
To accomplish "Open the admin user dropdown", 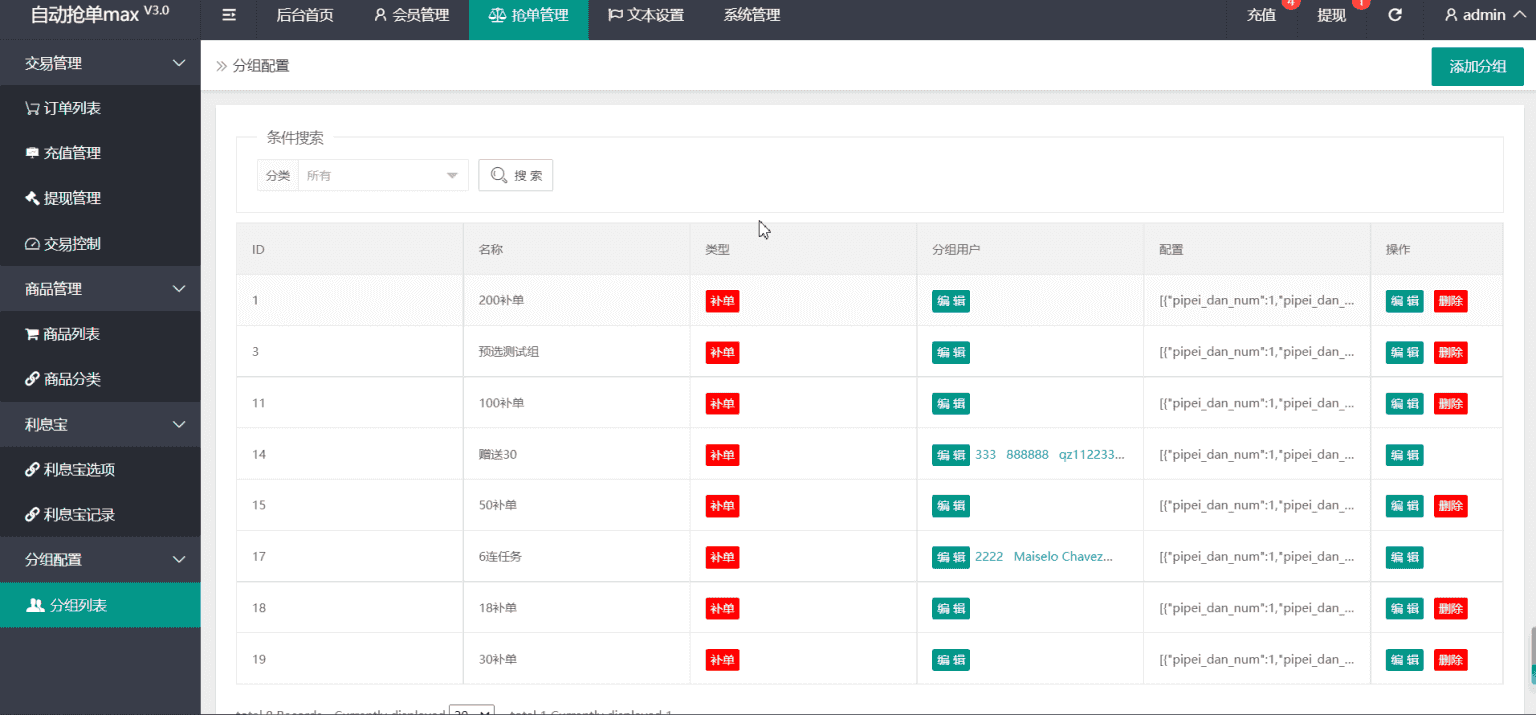I will click(1484, 15).
